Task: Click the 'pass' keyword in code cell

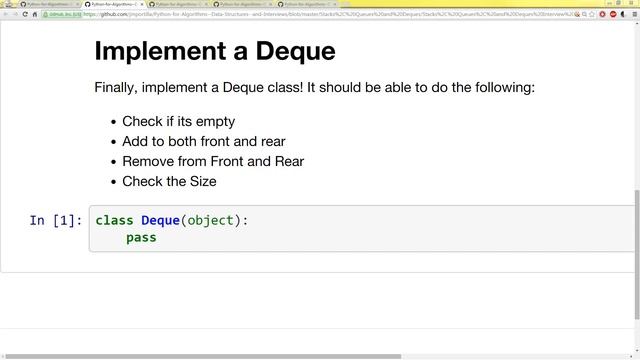Action: pyautogui.click(x=141, y=238)
